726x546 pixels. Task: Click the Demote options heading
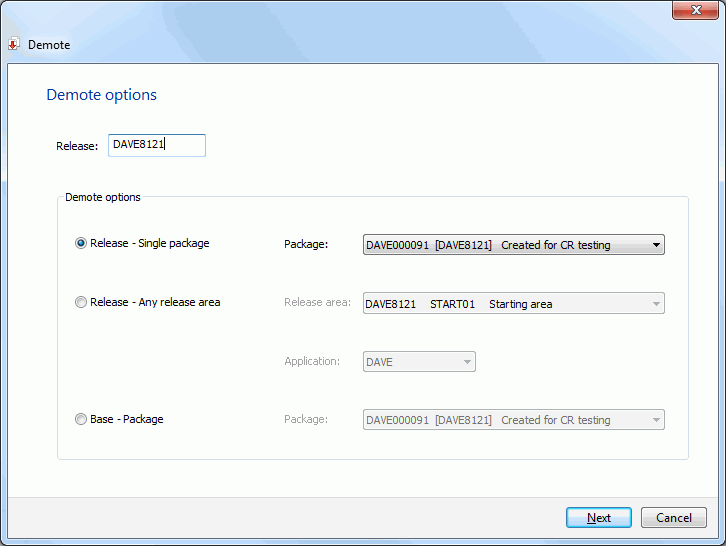101,94
